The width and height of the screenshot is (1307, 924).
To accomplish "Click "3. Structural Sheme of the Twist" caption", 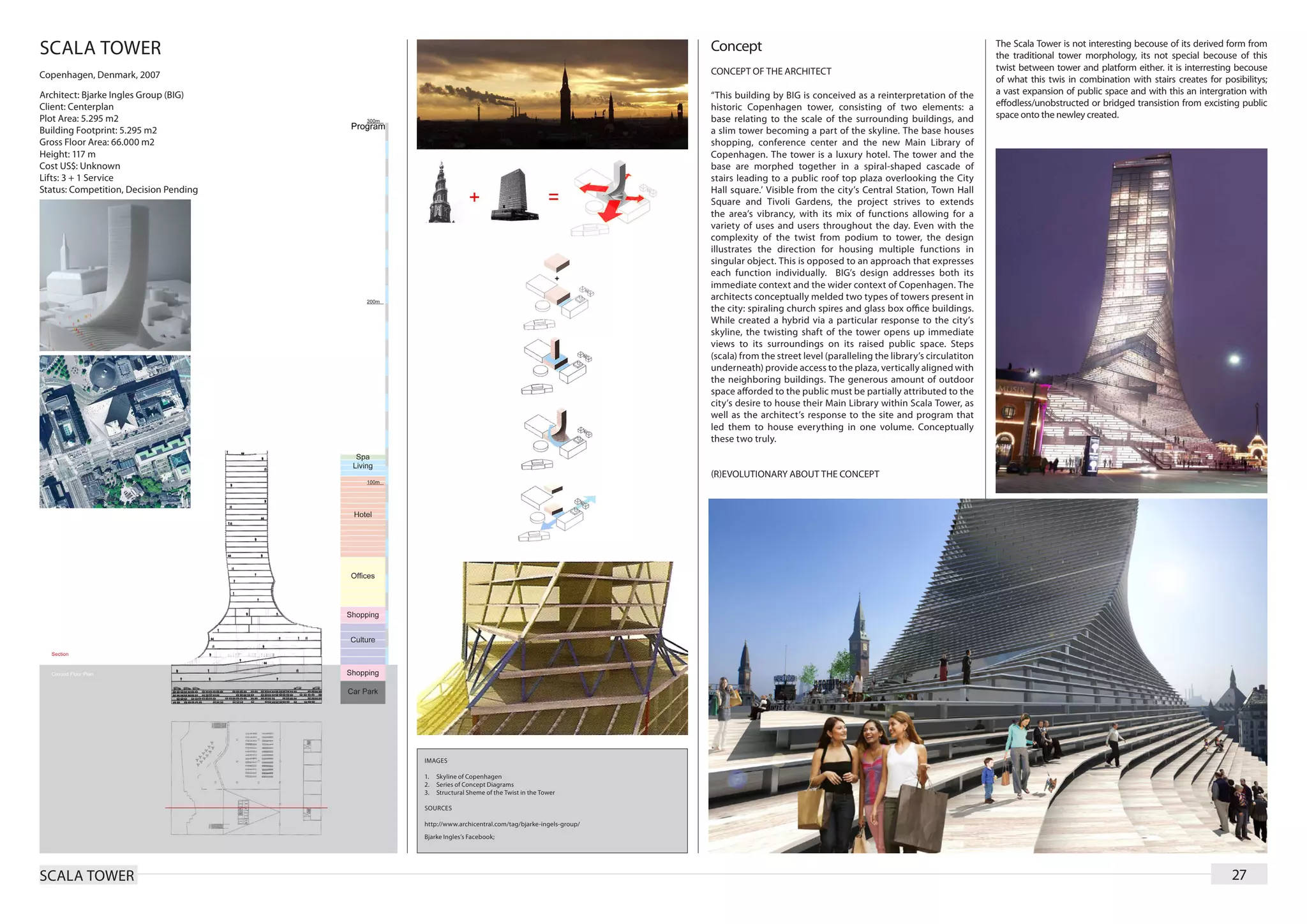I will click(x=489, y=793).
